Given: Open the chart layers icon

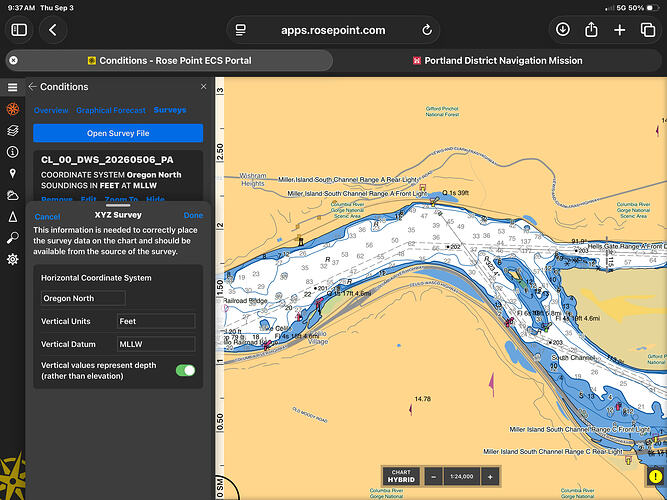Looking at the screenshot, I should (x=13, y=131).
